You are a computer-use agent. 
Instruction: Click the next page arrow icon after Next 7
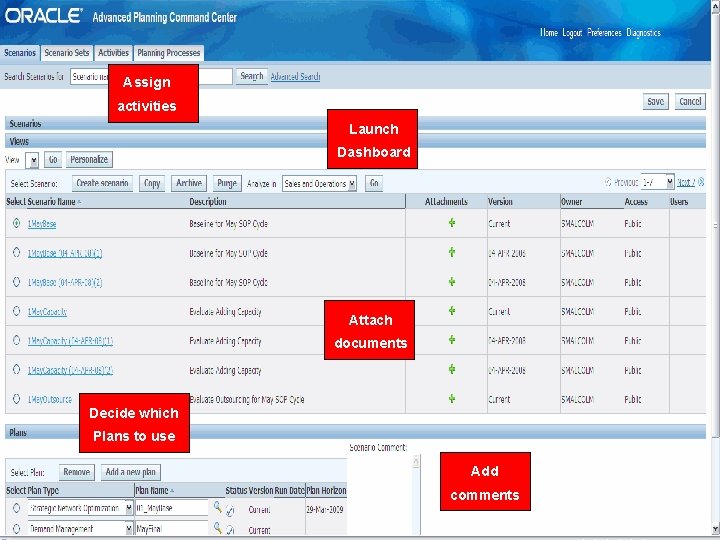click(x=701, y=182)
